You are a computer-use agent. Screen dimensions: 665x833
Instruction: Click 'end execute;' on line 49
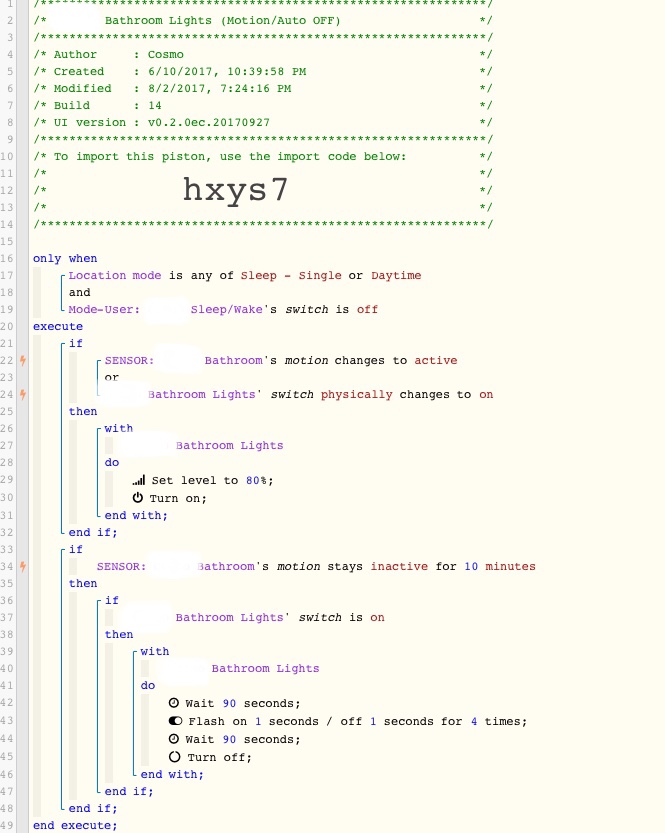(x=75, y=826)
